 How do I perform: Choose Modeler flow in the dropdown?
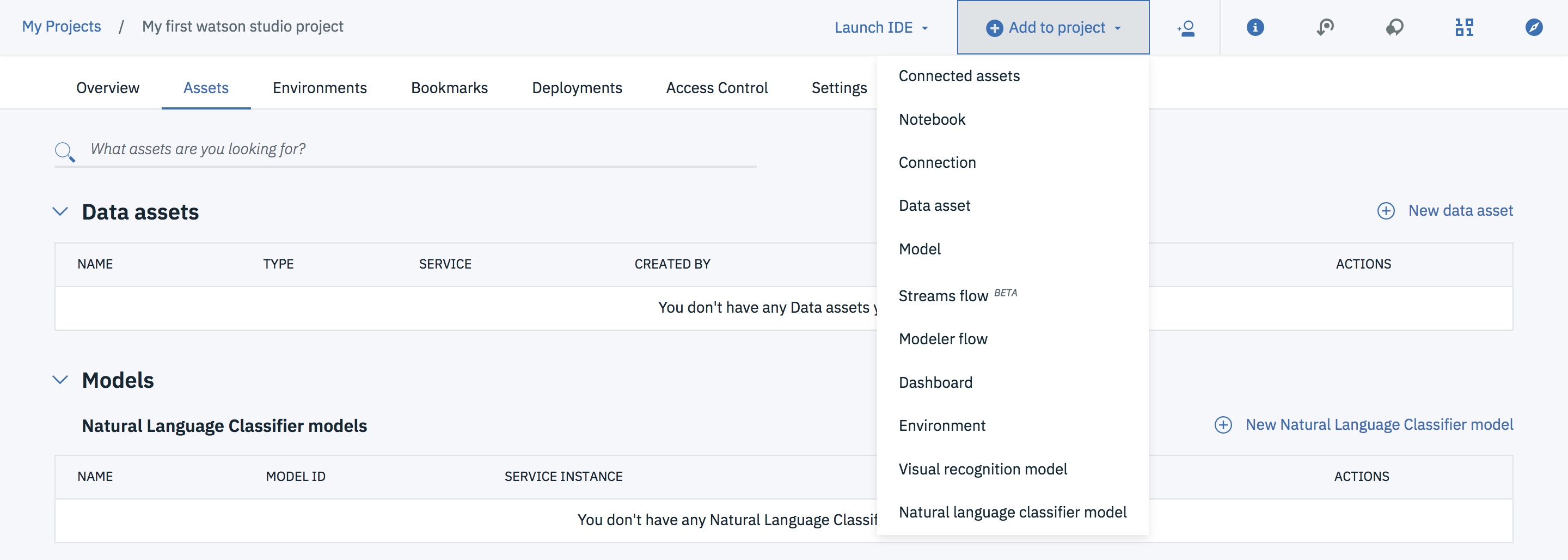(943, 339)
